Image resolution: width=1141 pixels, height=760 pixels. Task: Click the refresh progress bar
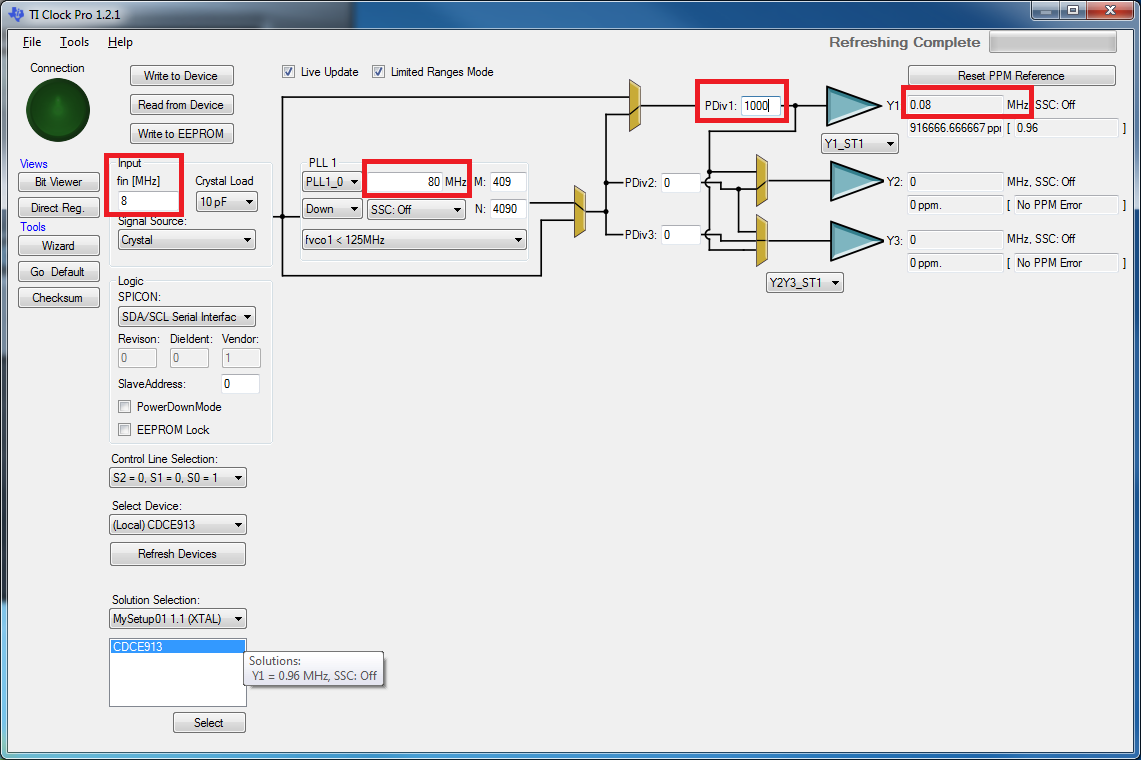(x=1053, y=42)
